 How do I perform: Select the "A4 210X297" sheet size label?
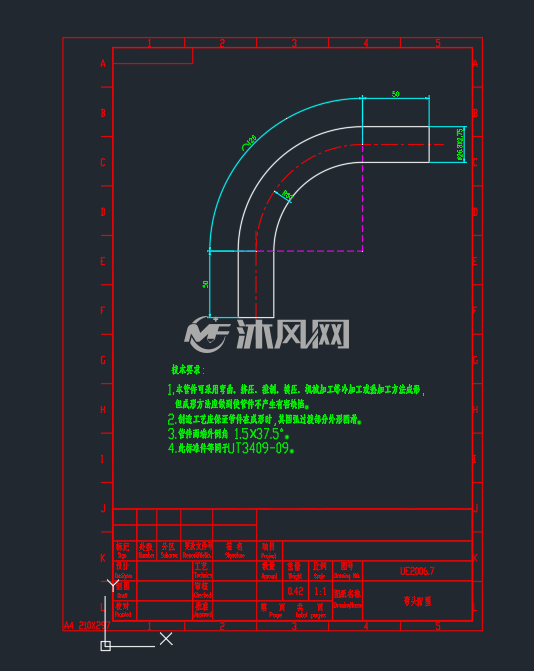click(x=87, y=625)
